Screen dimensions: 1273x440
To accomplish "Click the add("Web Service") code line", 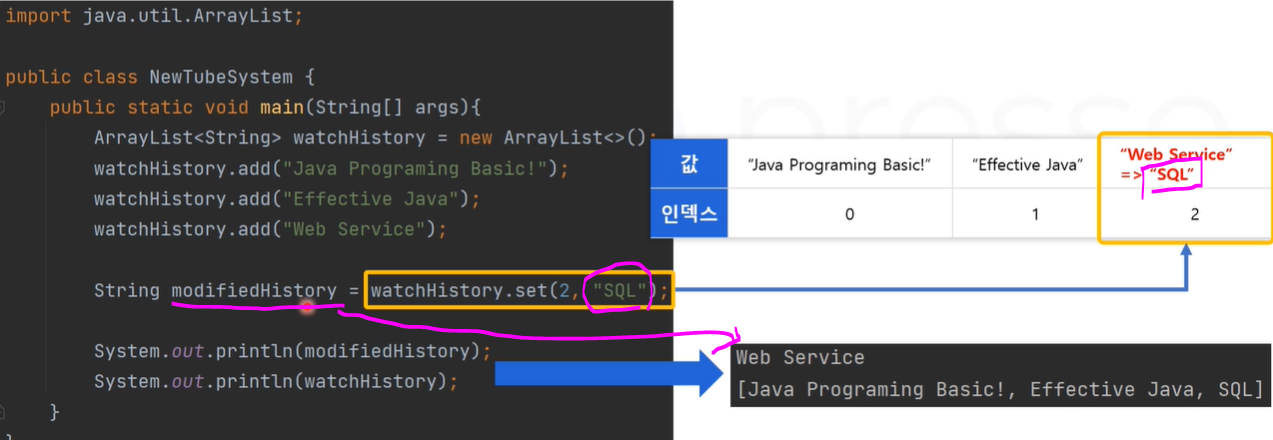I will pos(270,229).
